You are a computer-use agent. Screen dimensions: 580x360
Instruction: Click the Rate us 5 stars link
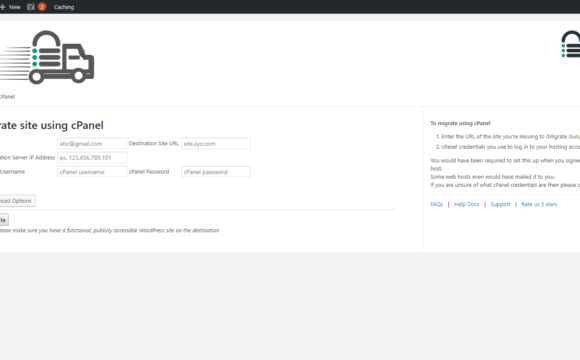(x=539, y=204)
